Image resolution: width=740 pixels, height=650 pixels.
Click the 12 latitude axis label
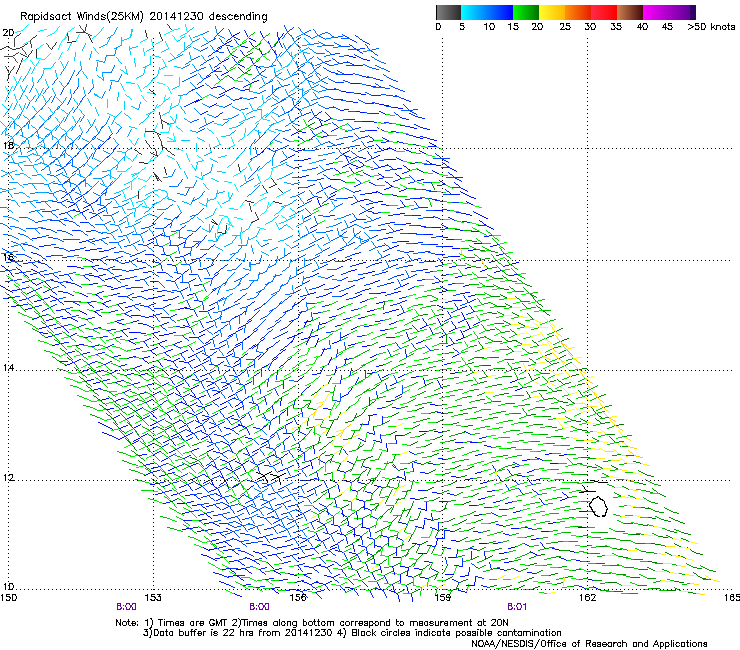(x=8, y=478)
